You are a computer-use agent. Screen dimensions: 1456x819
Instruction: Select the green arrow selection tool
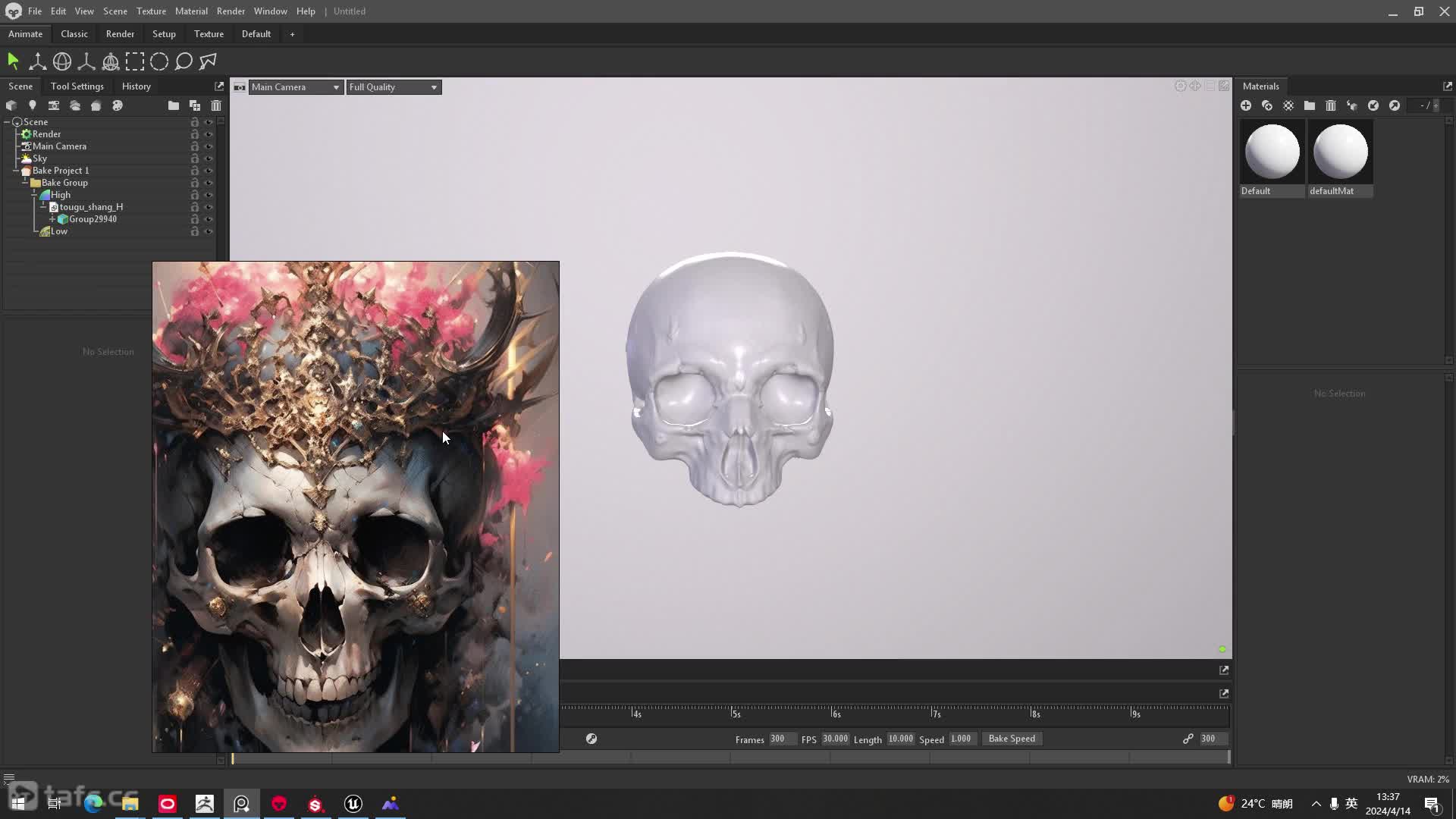pos(13,61)
